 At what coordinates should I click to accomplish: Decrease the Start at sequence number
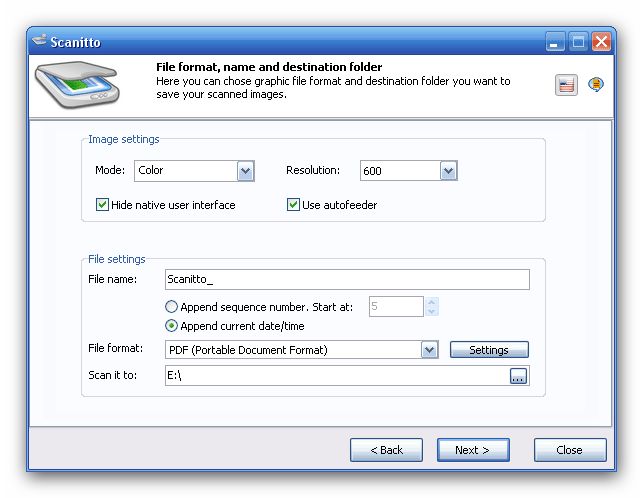click(x=431, y=311)
